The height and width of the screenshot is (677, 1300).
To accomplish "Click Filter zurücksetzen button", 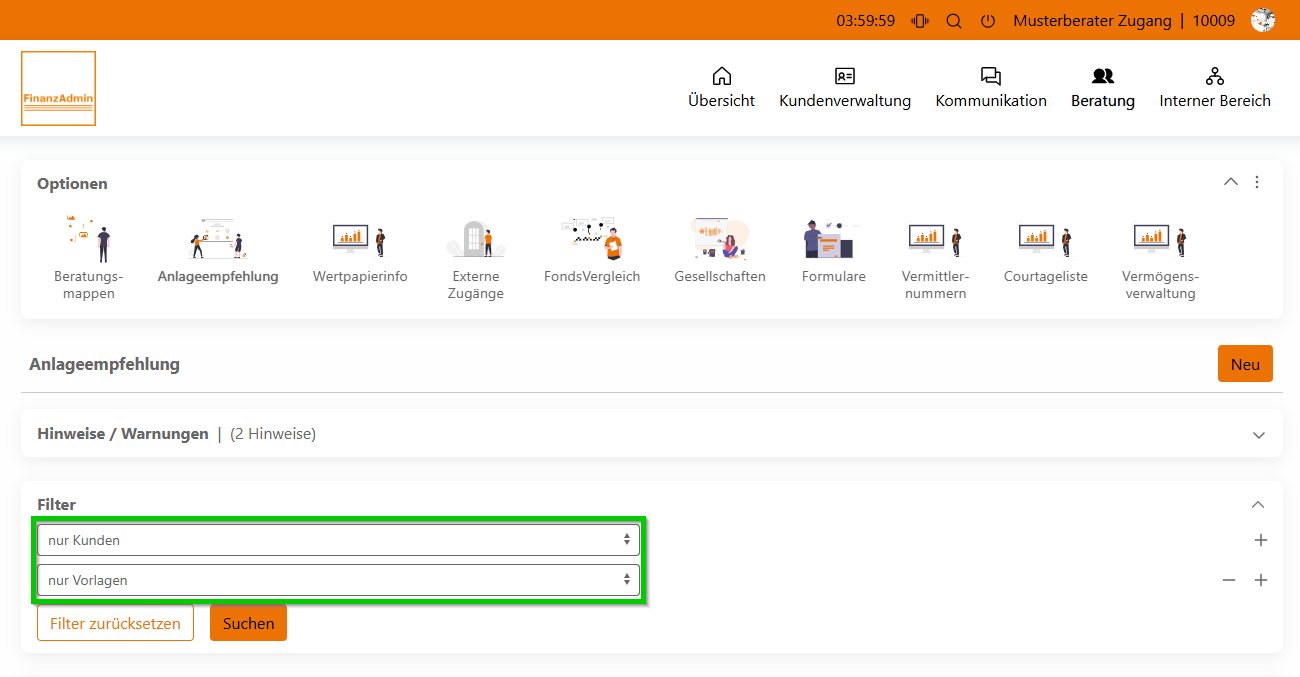I will pyautogui.click(x=115, y=623).
